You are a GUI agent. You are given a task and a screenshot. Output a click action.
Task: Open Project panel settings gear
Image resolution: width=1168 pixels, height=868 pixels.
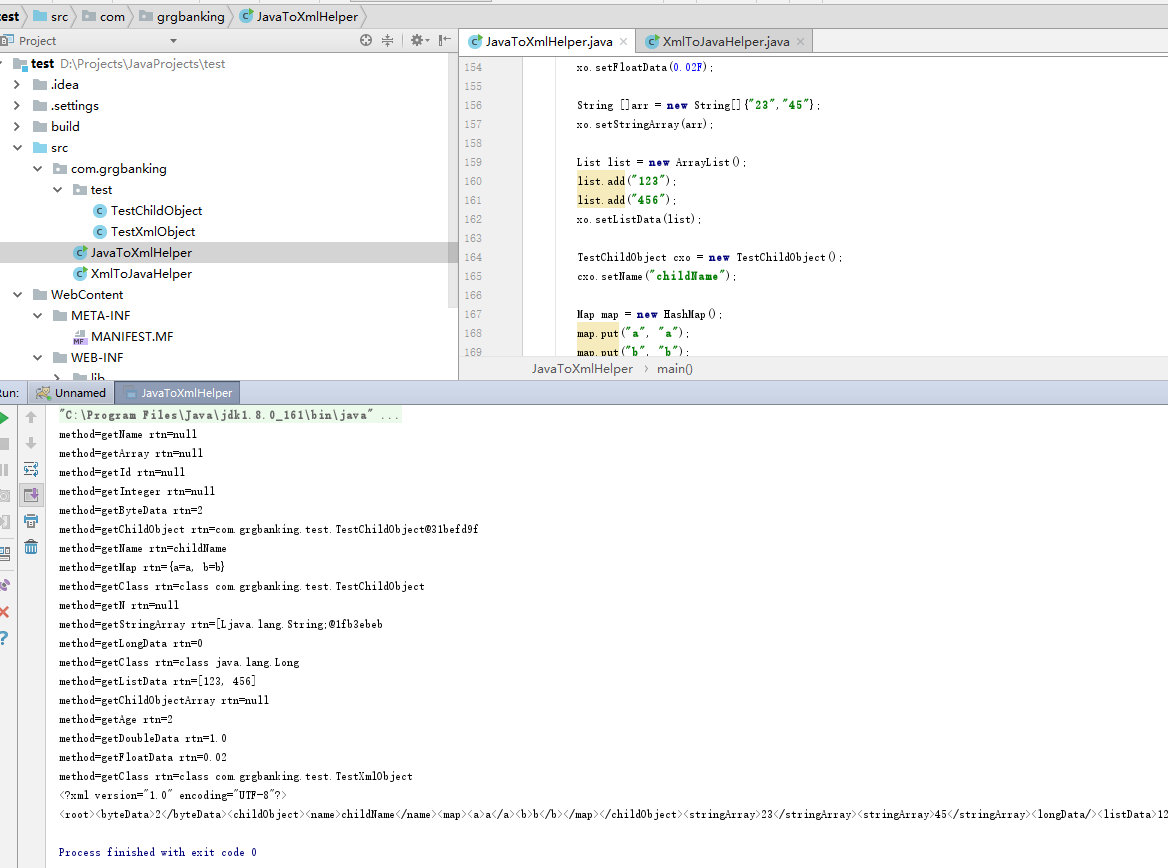(419, 40)
